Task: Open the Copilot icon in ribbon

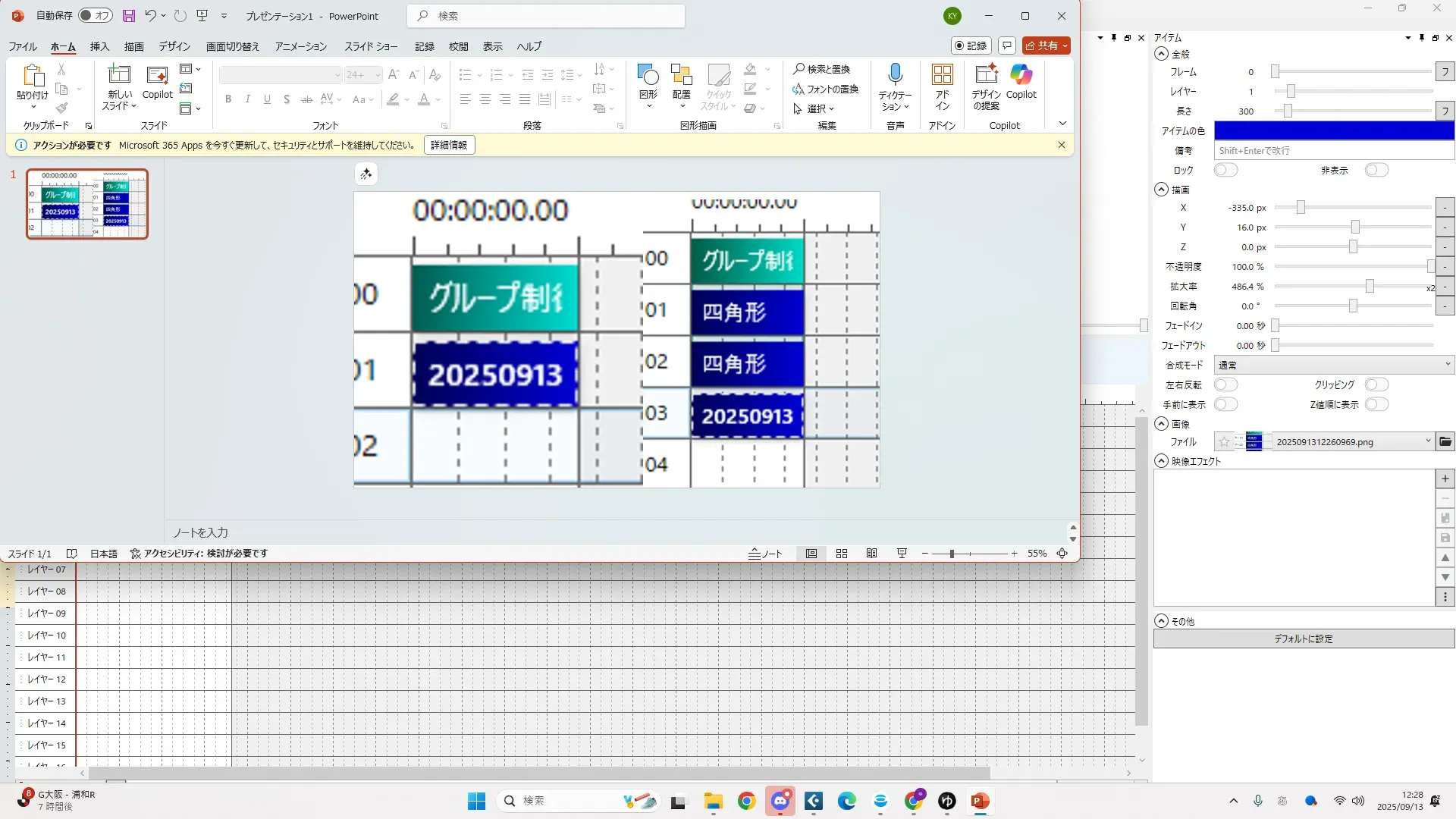Action: (1021, 74)
